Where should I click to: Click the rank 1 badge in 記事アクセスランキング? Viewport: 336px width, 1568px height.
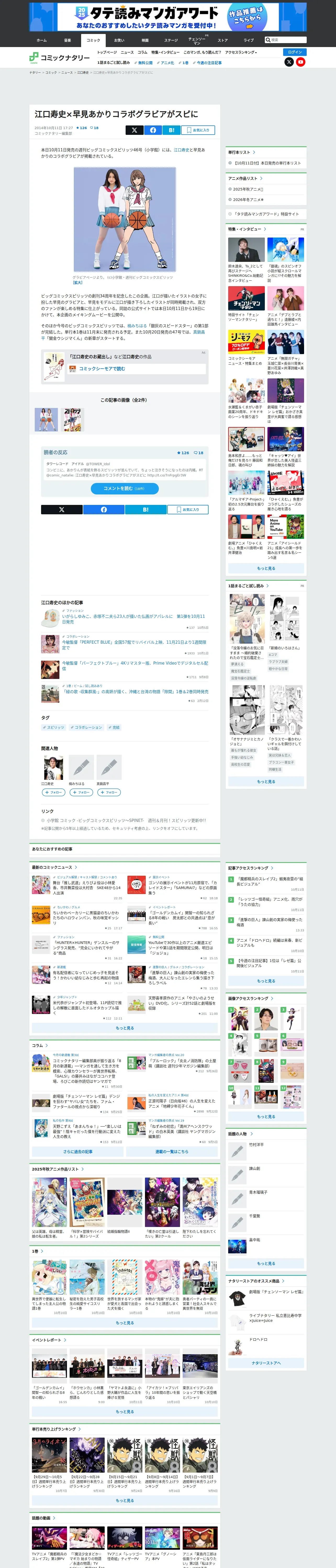231,879
